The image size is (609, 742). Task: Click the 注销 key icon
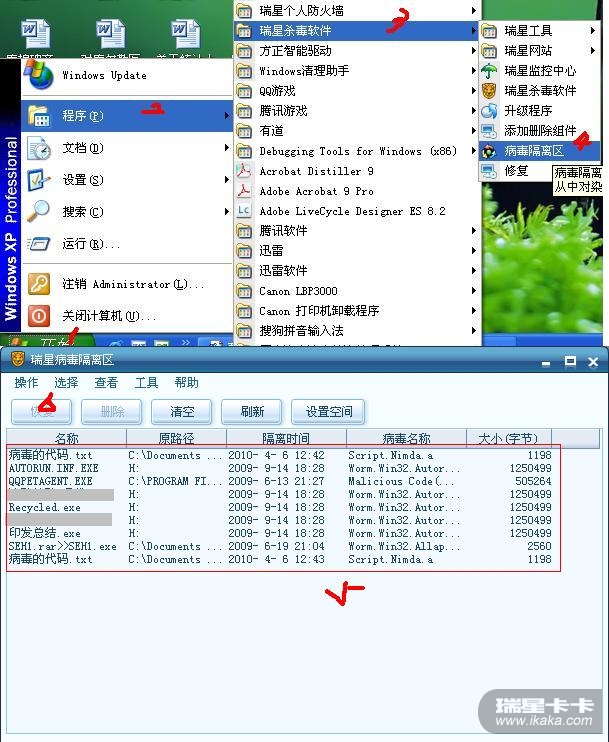(39, 284)
